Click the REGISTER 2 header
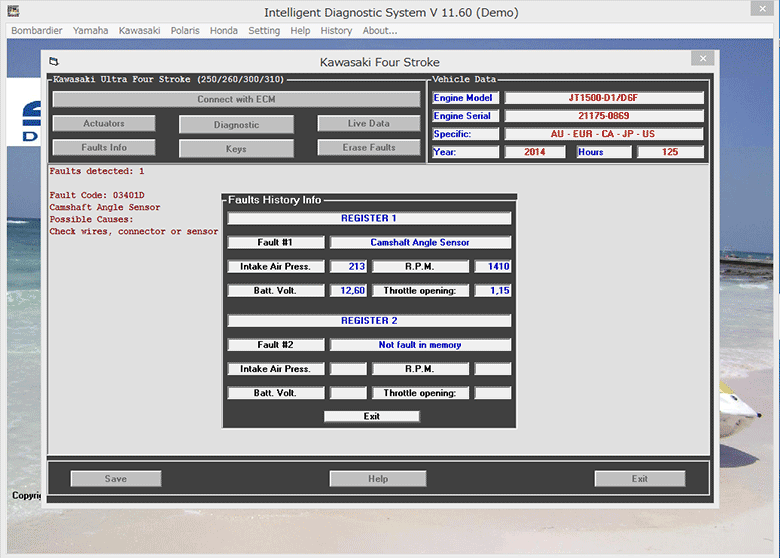The image size is (780, 558). point(369,320)
